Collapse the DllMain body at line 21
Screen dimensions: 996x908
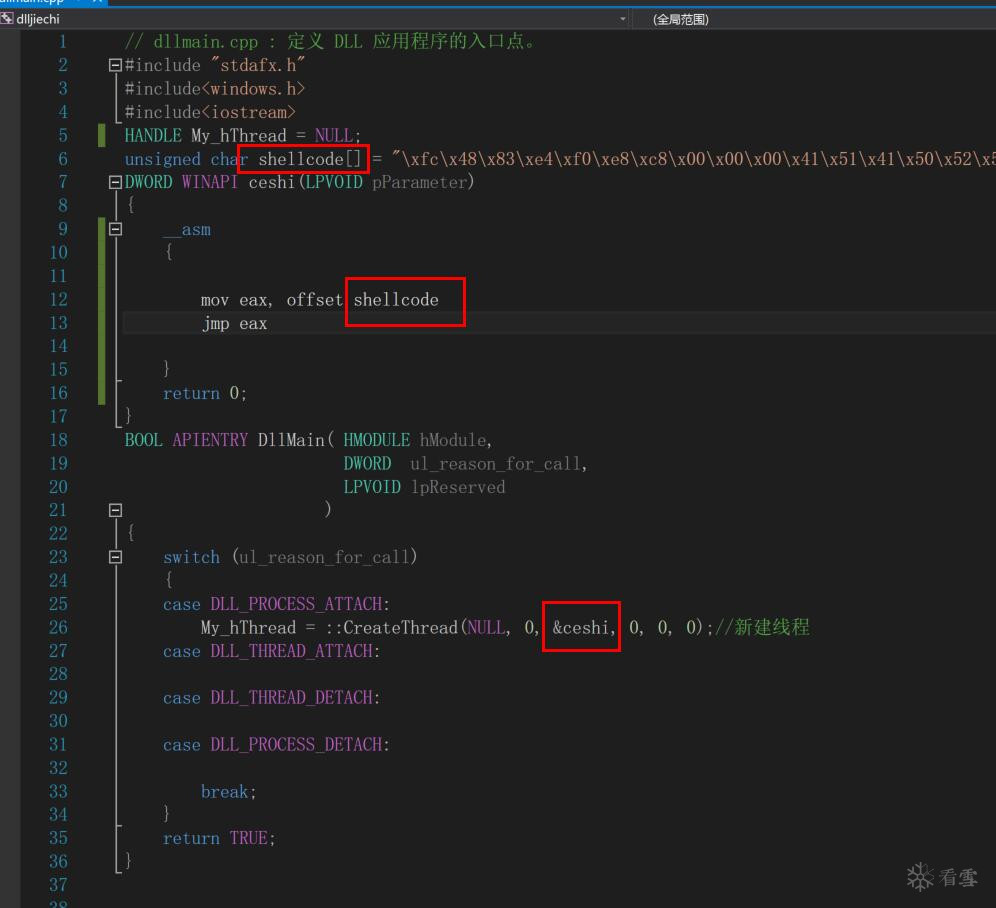pyautogui.click(x=115, y=510)
